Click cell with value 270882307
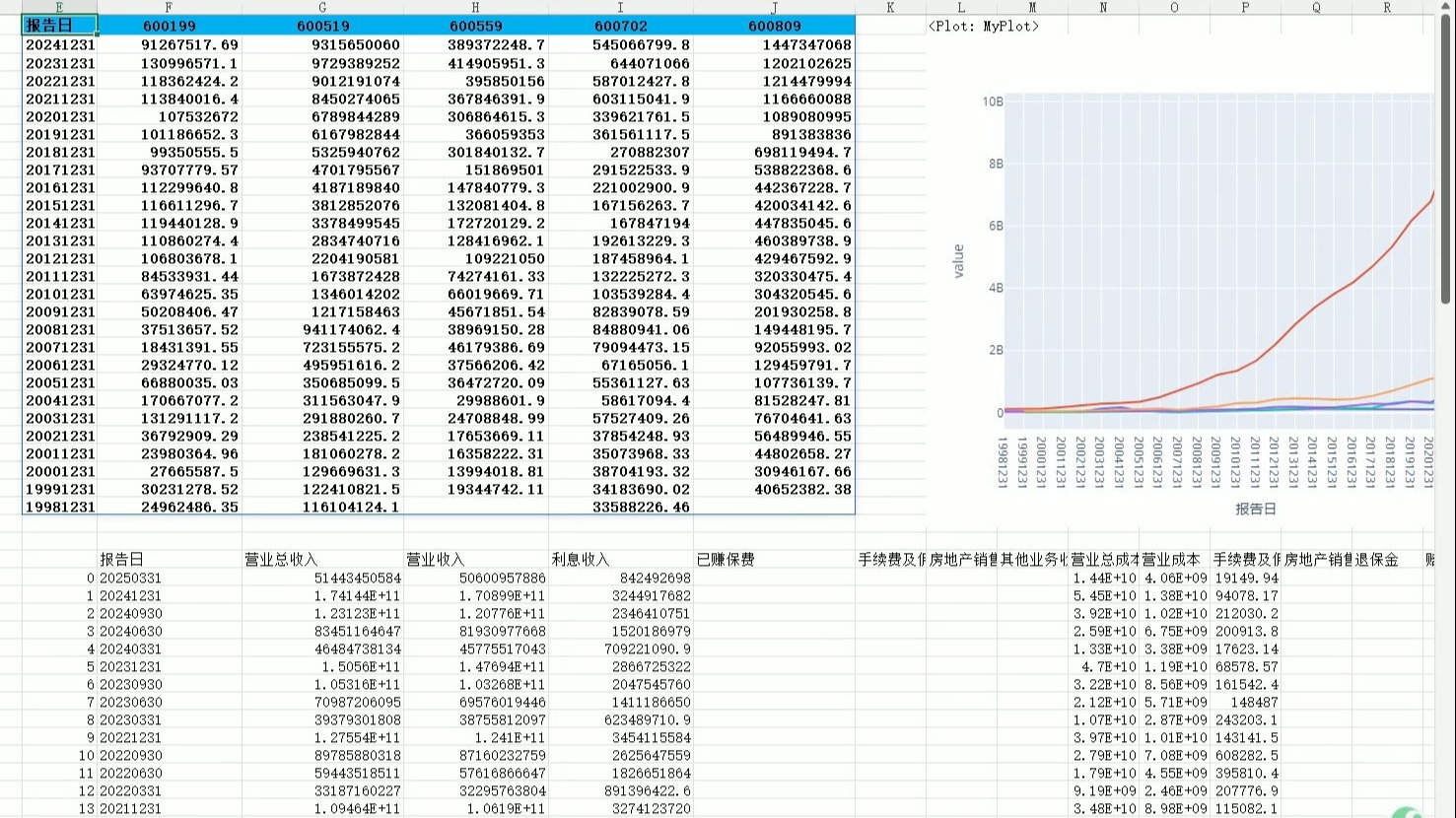The height and width of the screenshot is (818, 1456). 620,152
